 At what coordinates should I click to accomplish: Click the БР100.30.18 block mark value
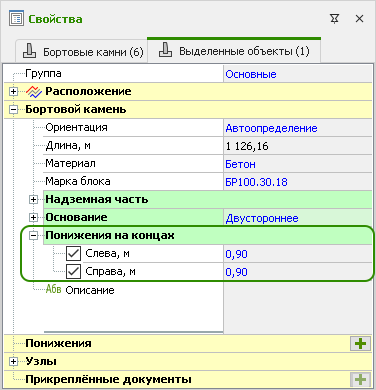pyautogui.click(x=256, y=182)
